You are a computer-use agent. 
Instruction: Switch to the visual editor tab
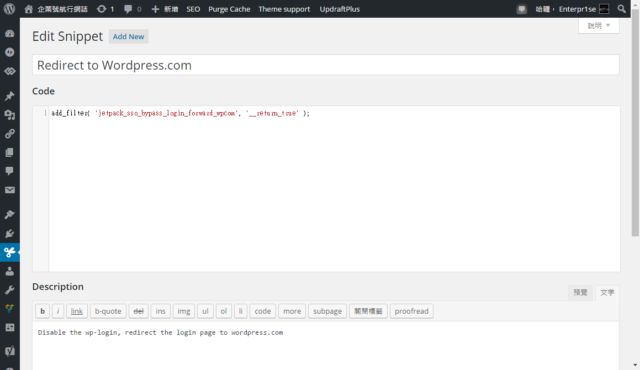tap(580, 292)
